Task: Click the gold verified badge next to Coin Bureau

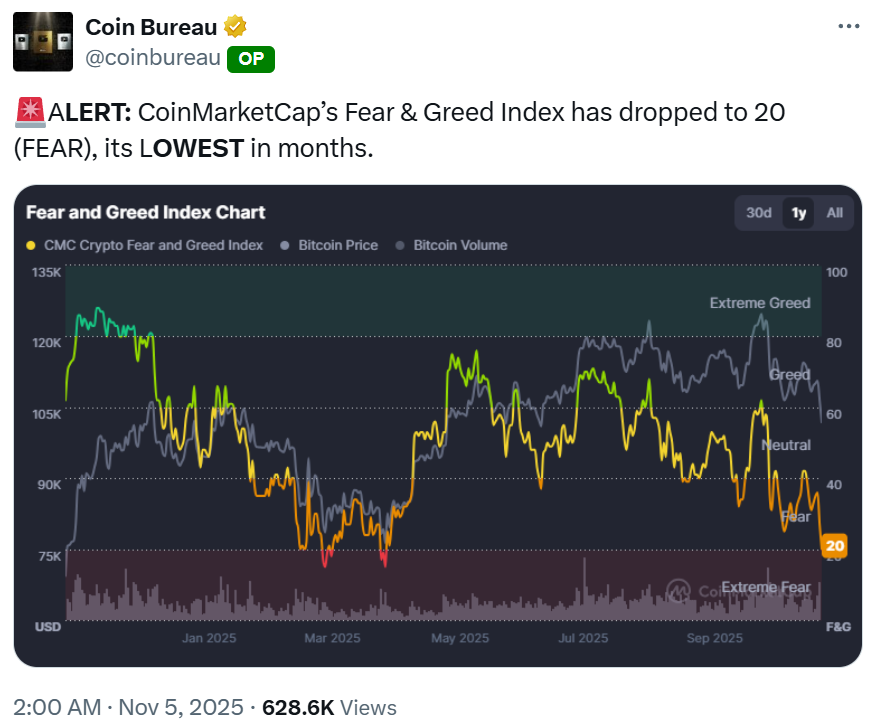Action: coord(234,27)
